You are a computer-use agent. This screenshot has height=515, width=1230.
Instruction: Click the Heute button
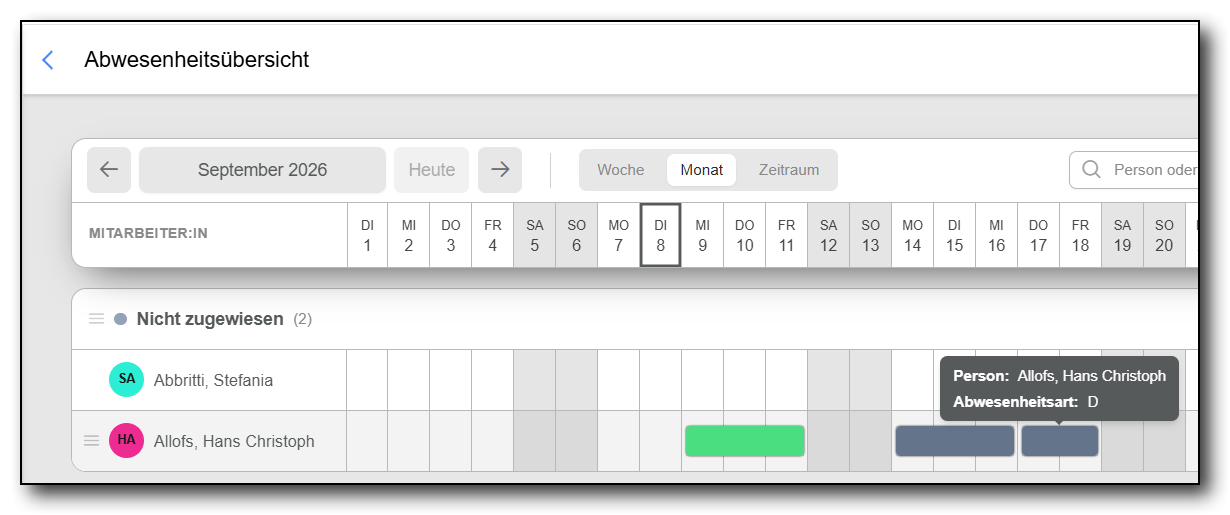coord(432,170)
